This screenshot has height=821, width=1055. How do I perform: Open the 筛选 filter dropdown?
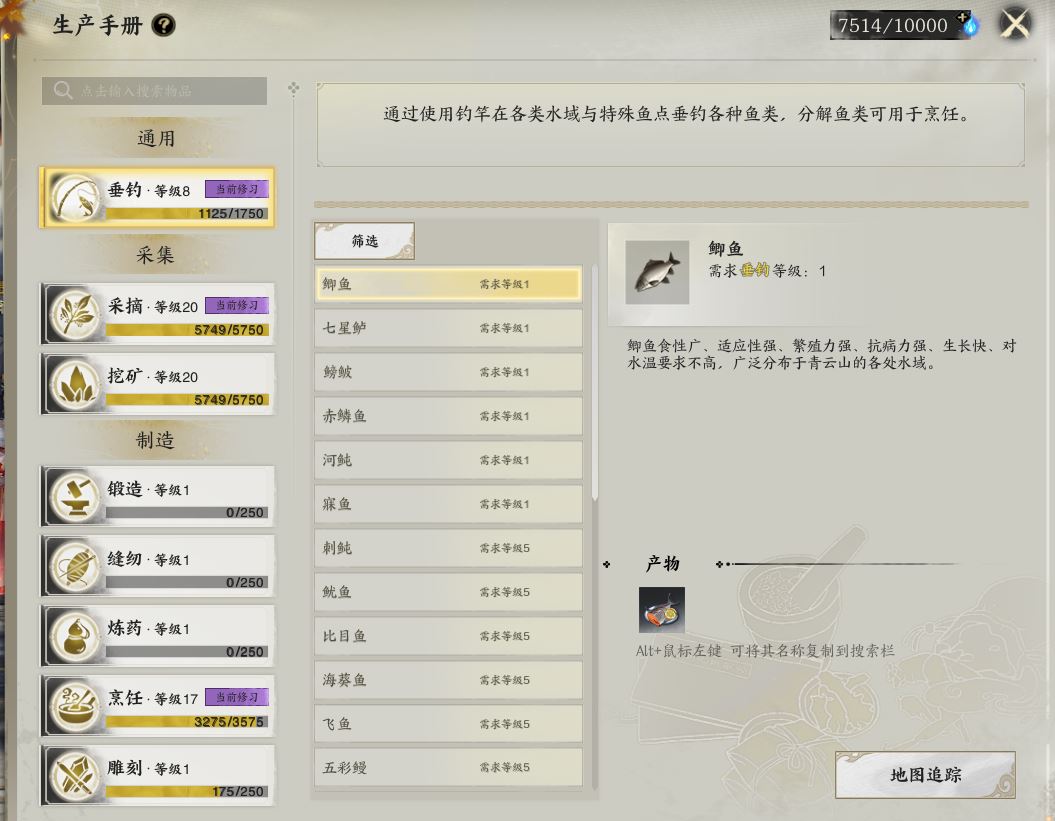pos(364,241)
